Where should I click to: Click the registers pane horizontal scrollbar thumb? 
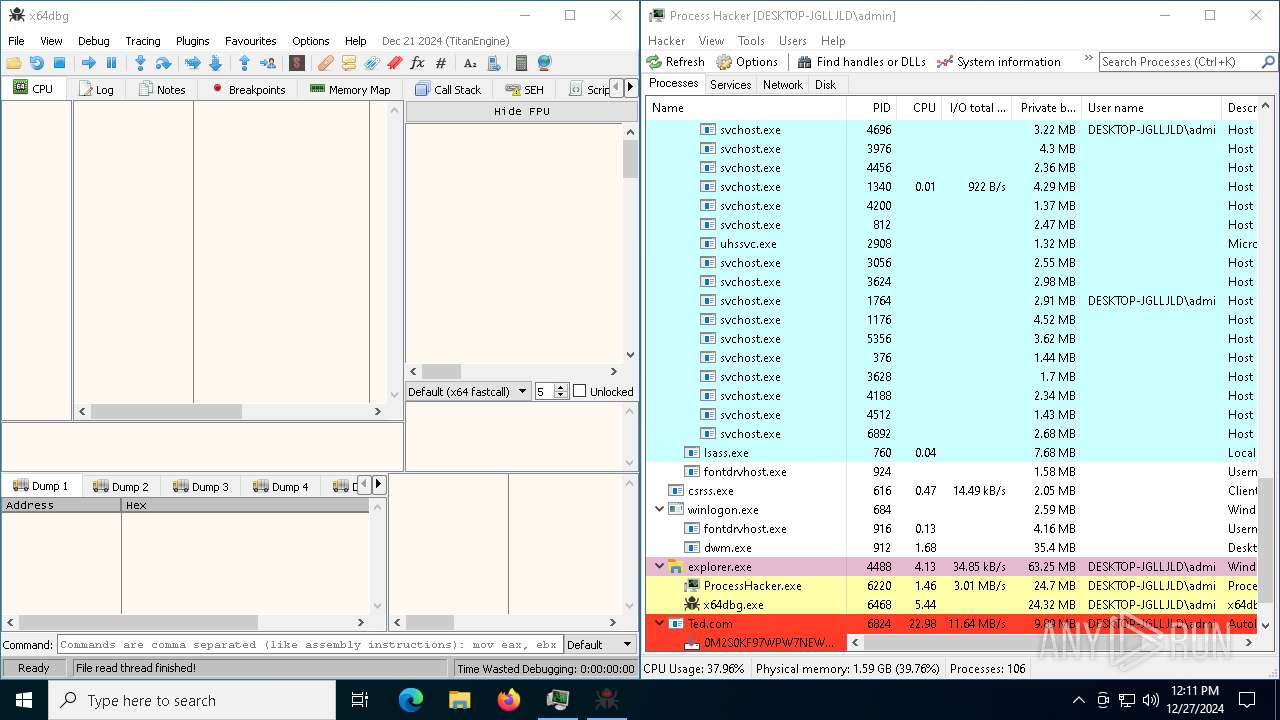(441, 371)
